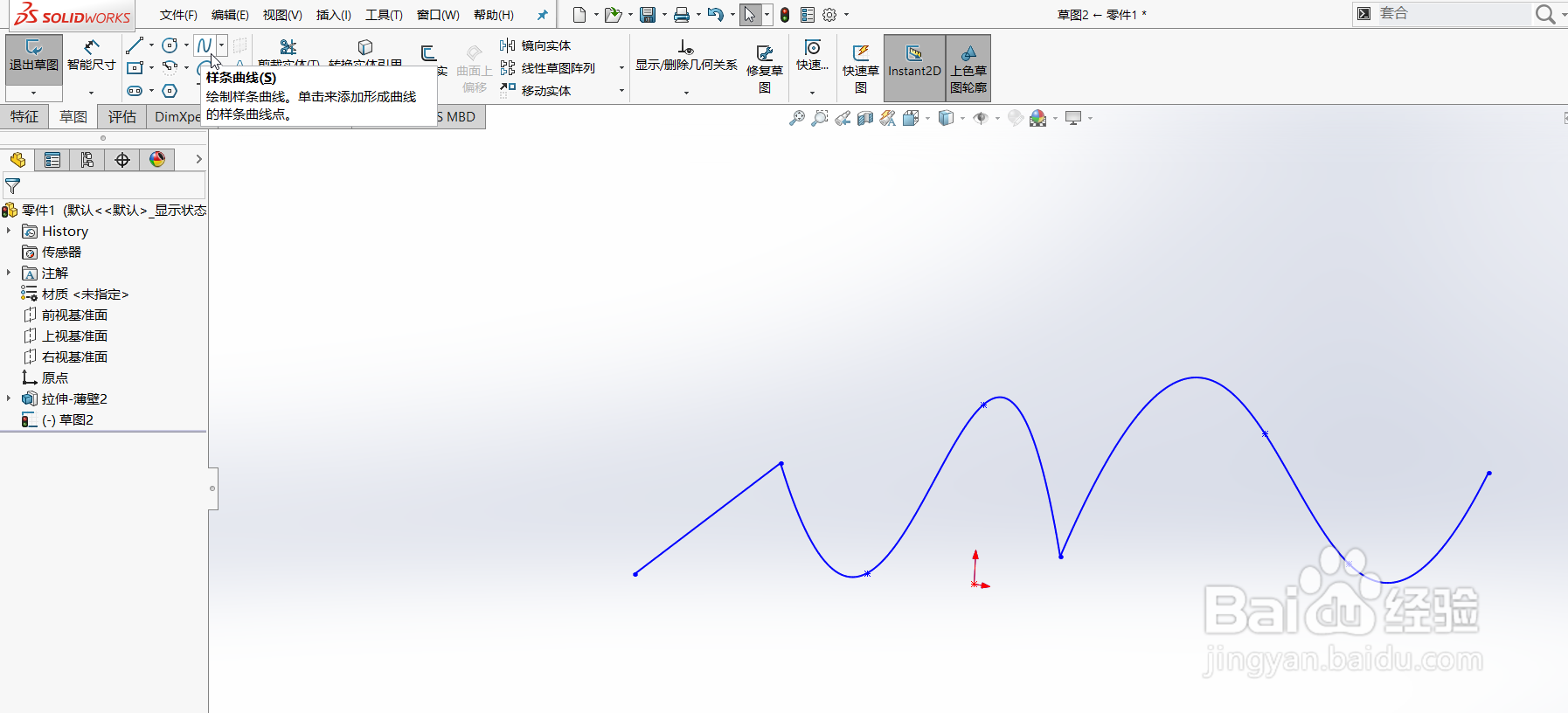1568x713 pixels.
Task: Open the 编辑(E) menu
Action: [x=230, y=15]
